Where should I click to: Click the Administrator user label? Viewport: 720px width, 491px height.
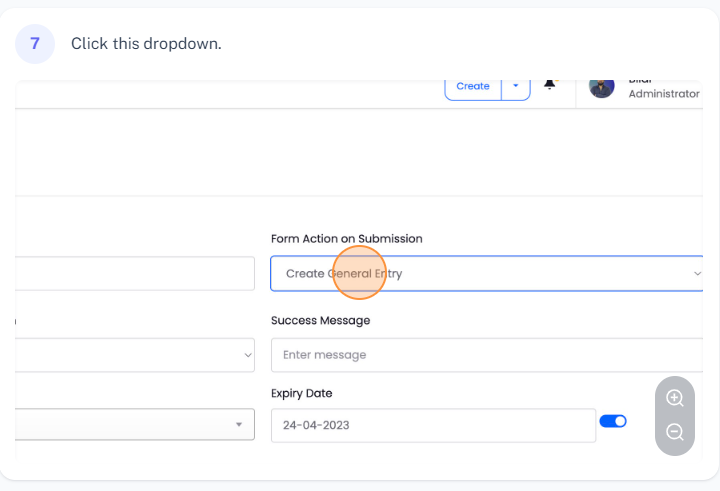[x=663, y=94]
